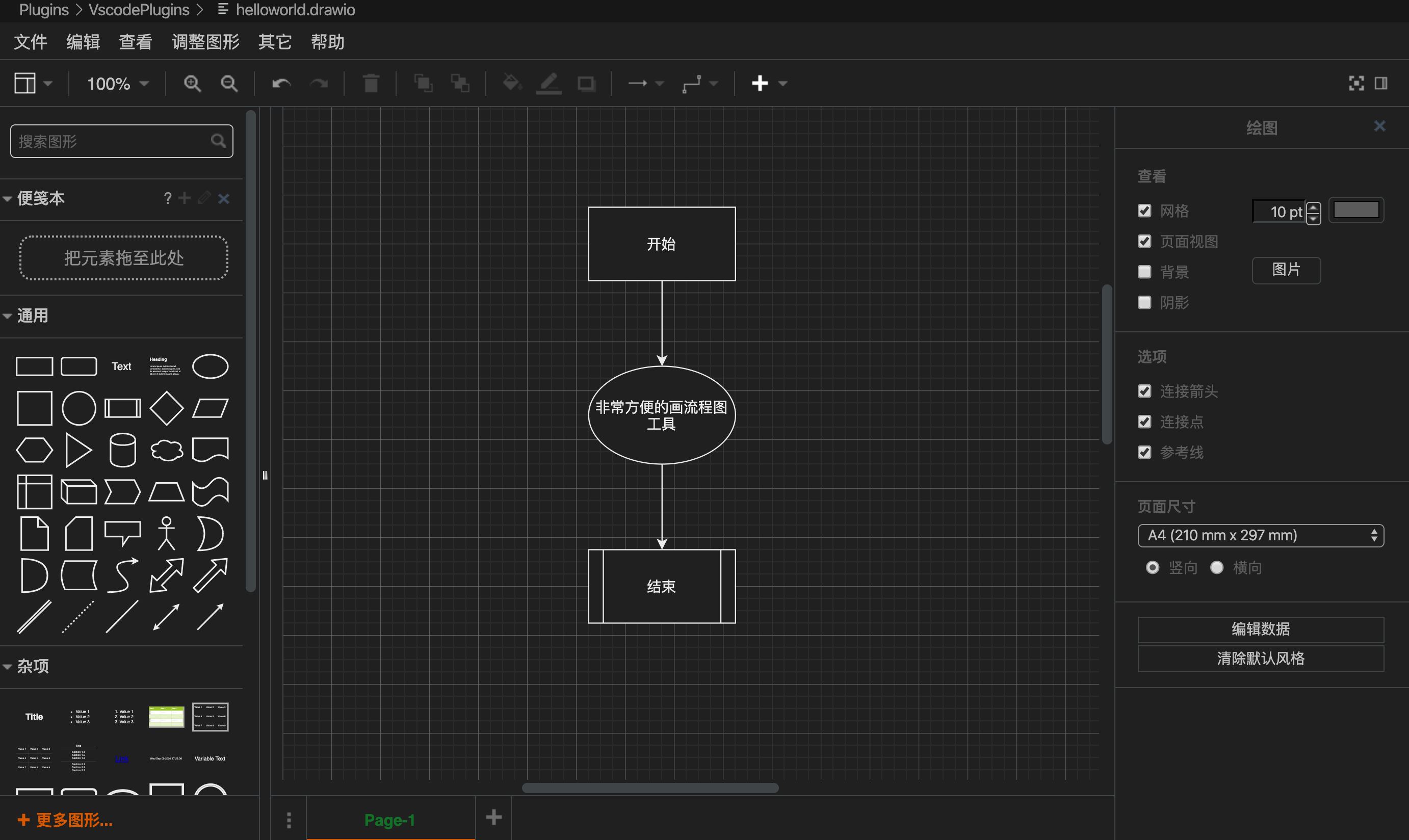
Task: Pick the actor stick figure shape
Action: (x=166, y=533)
